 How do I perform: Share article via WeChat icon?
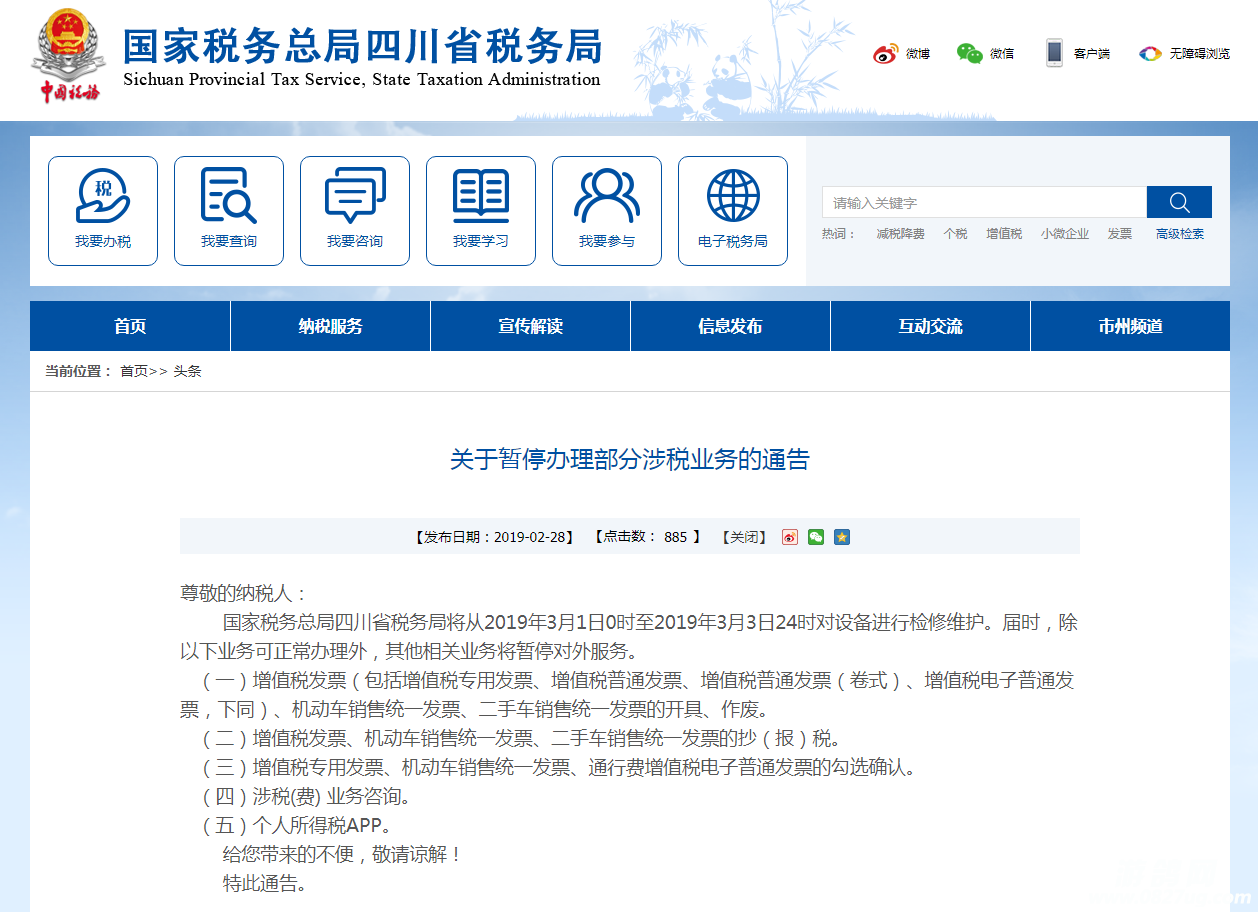point(816,537)
